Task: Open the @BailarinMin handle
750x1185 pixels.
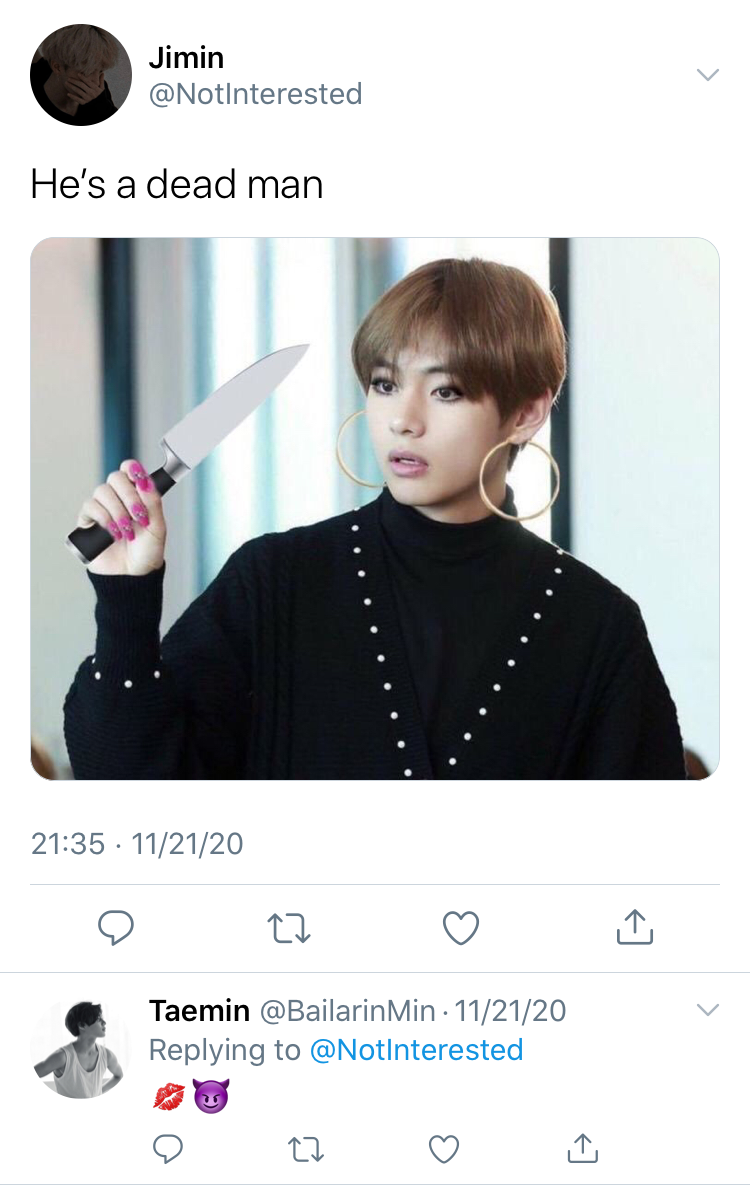Action: [x=348, y=1010]
